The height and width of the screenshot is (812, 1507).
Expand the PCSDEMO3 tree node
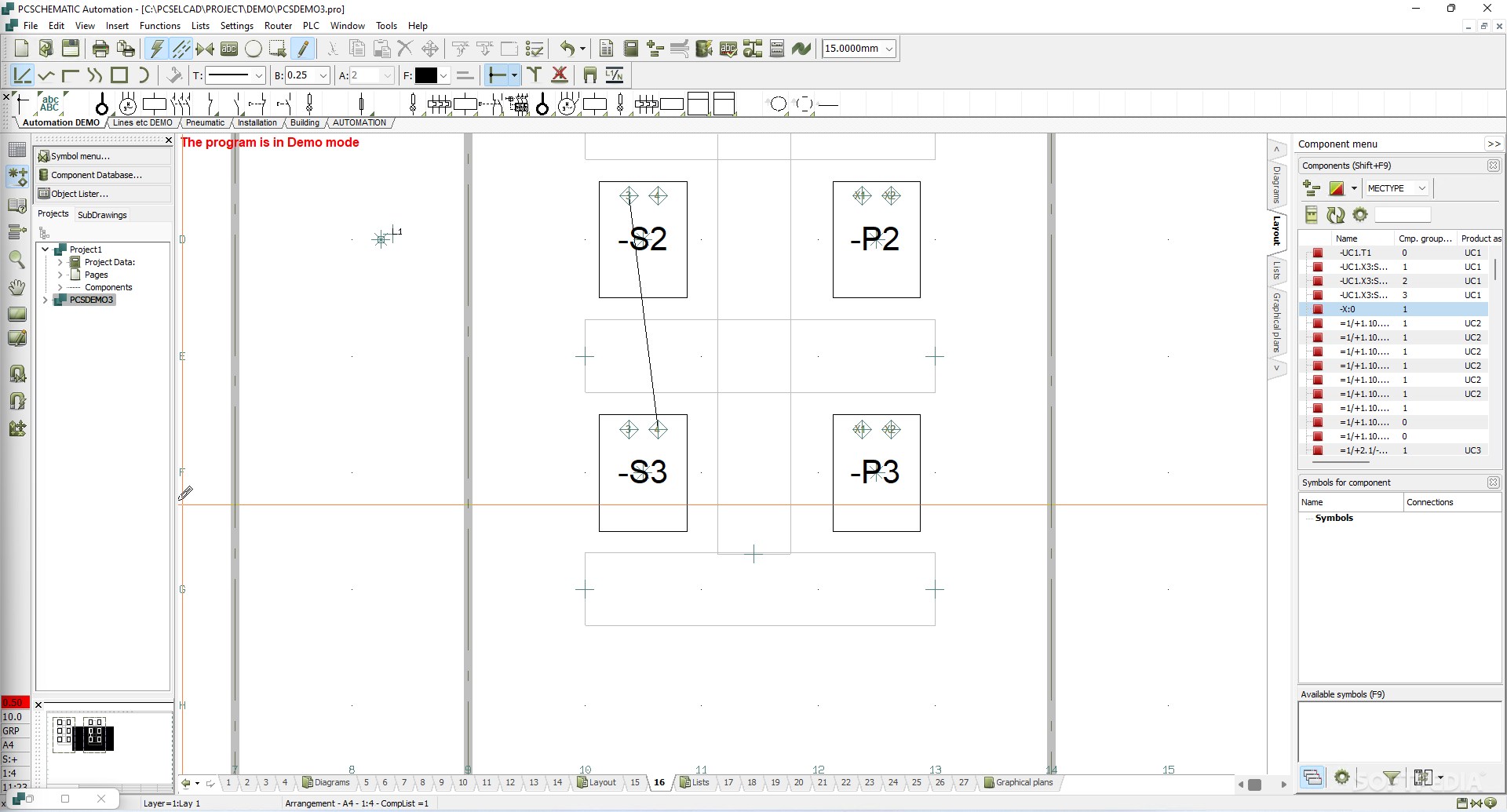(46, 300)
